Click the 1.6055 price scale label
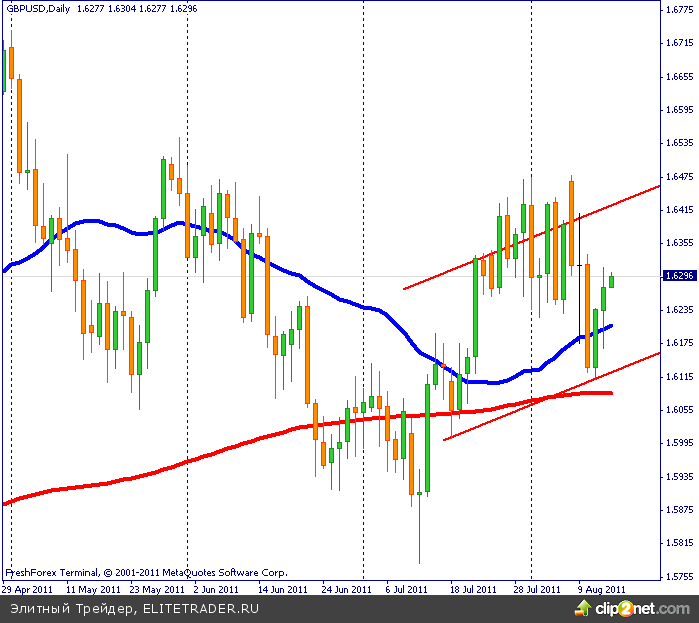 coord(679,409)
